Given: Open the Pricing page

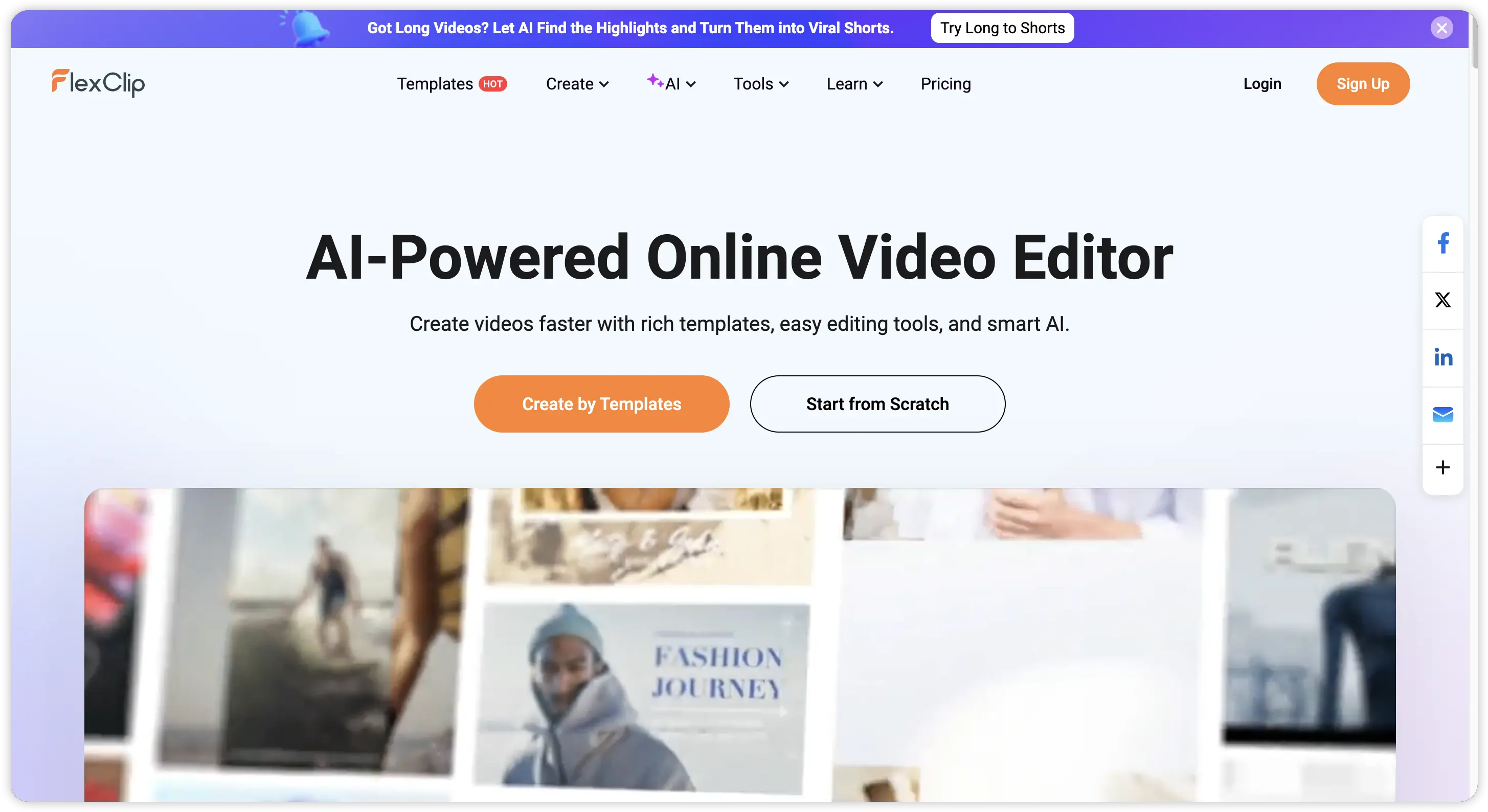Looking at the screenshot, I should (945, 84).
